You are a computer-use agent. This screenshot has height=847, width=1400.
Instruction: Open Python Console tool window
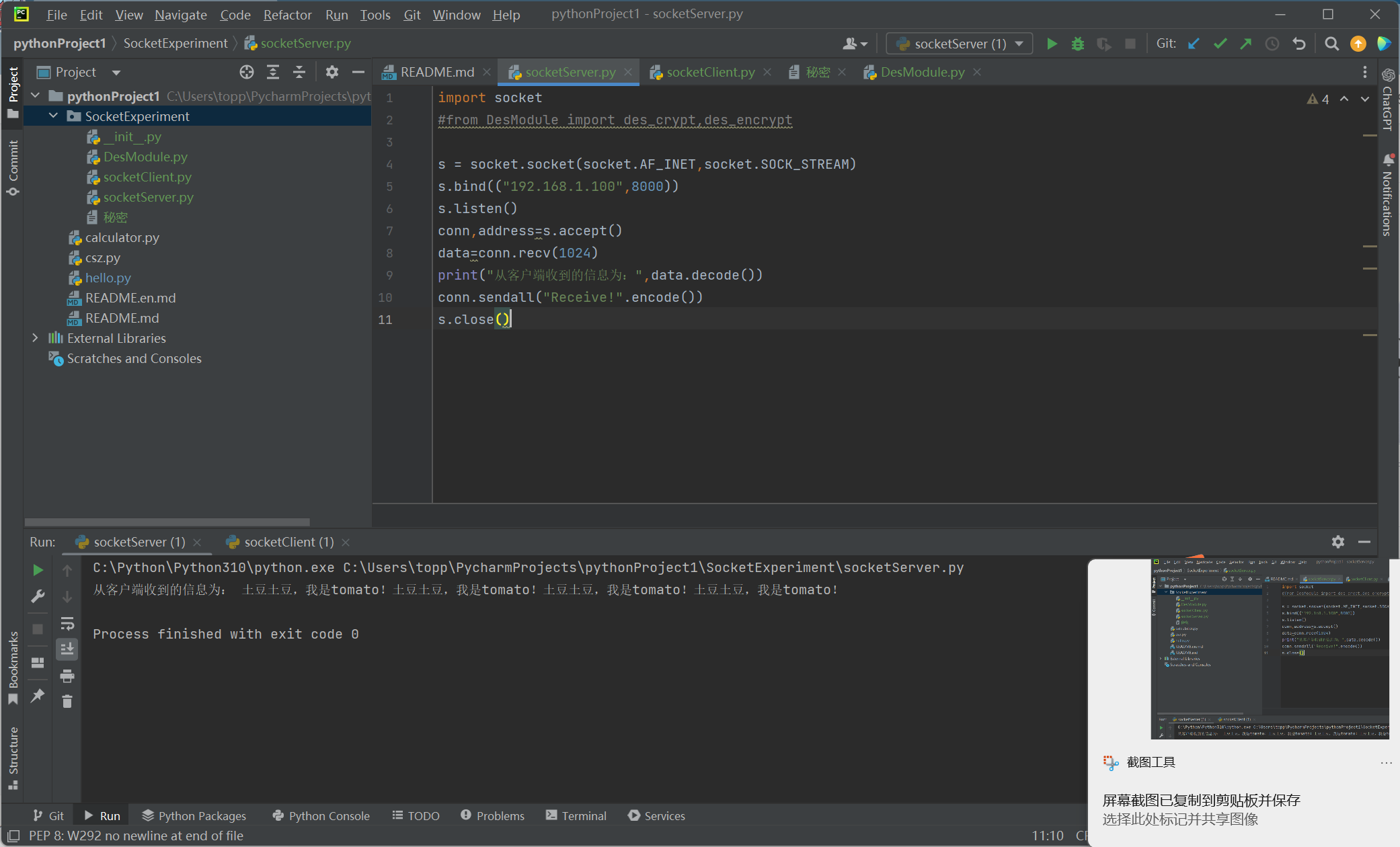click(x=321, y=815)
